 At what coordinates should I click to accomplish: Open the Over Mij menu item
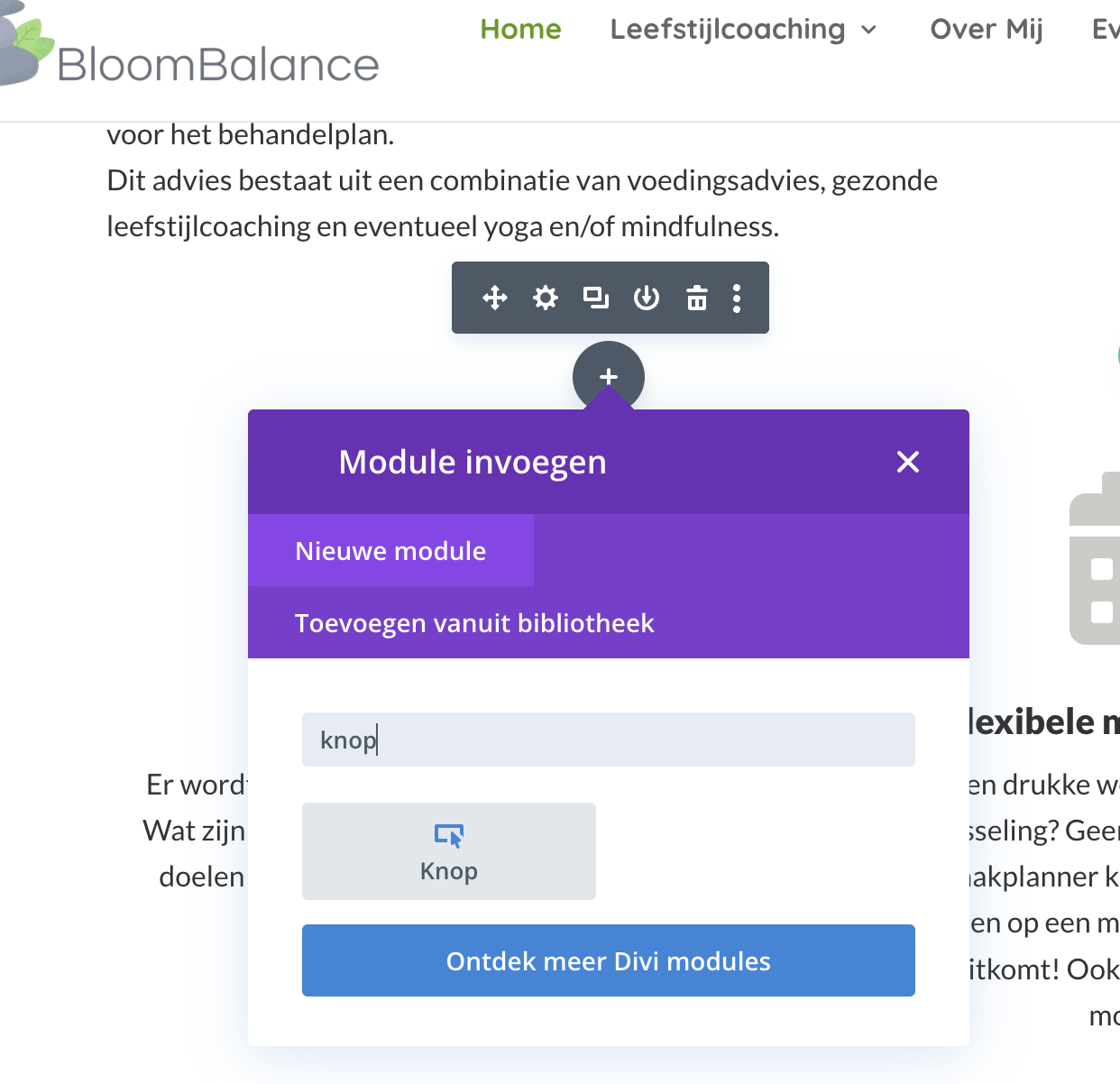click(x=987, y=30)
